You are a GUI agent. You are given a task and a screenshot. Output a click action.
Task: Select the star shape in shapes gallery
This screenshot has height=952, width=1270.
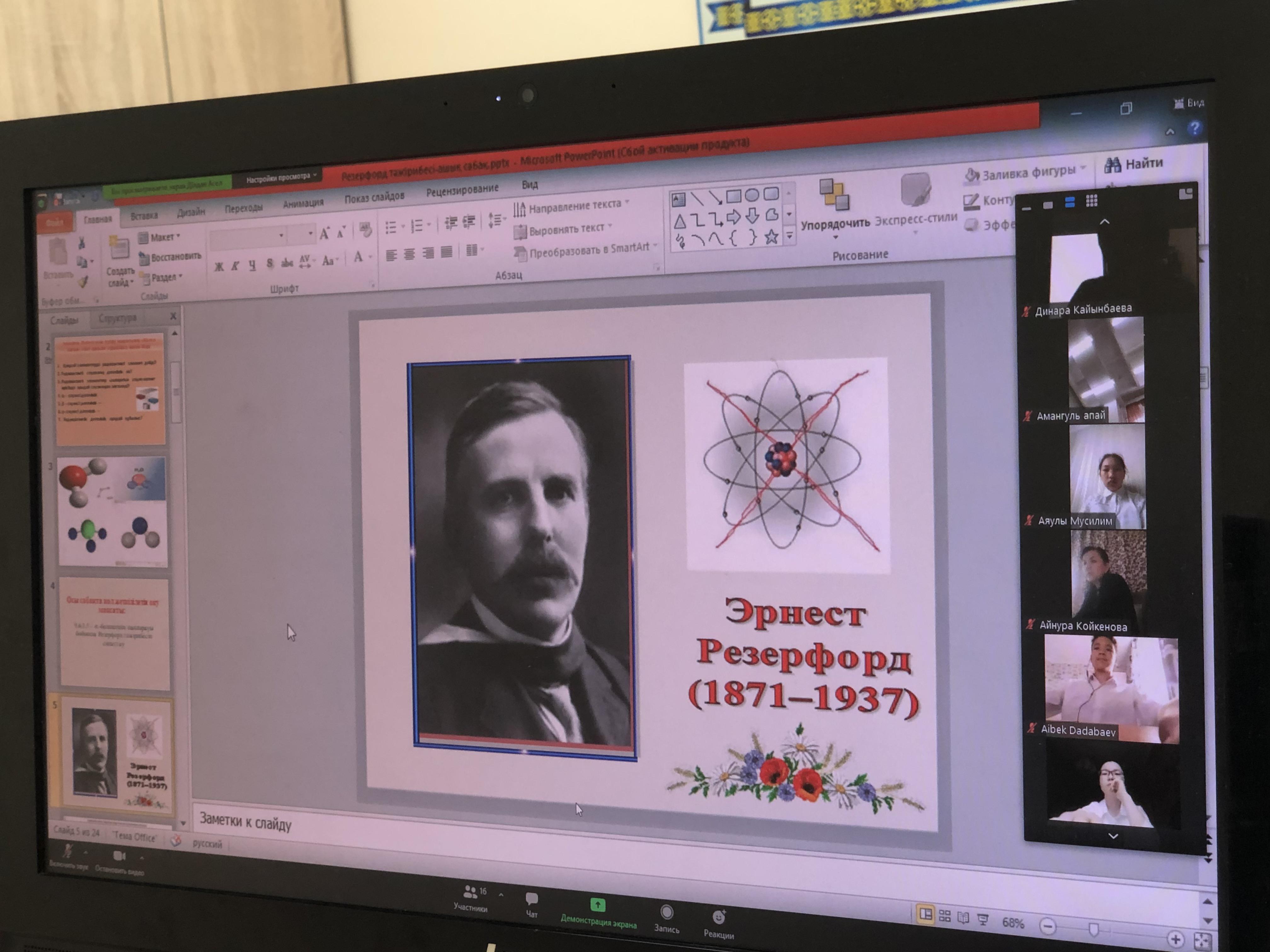771,236
